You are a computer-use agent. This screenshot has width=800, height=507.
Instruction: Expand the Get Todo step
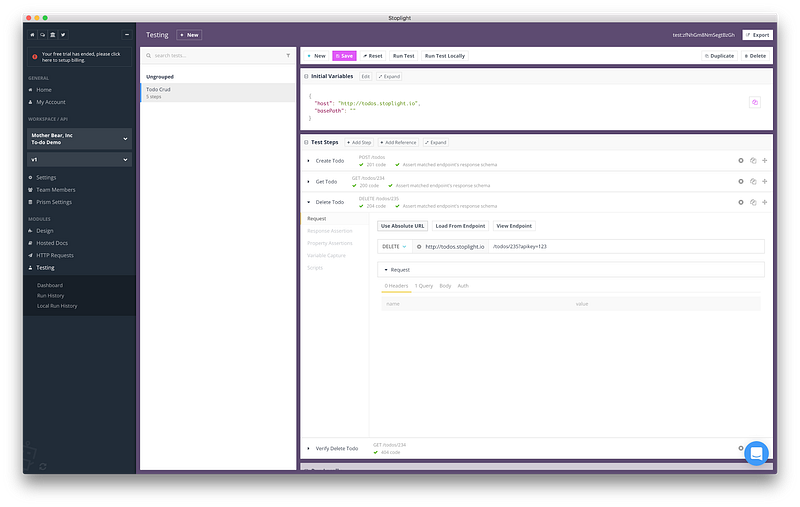(308, 182)
